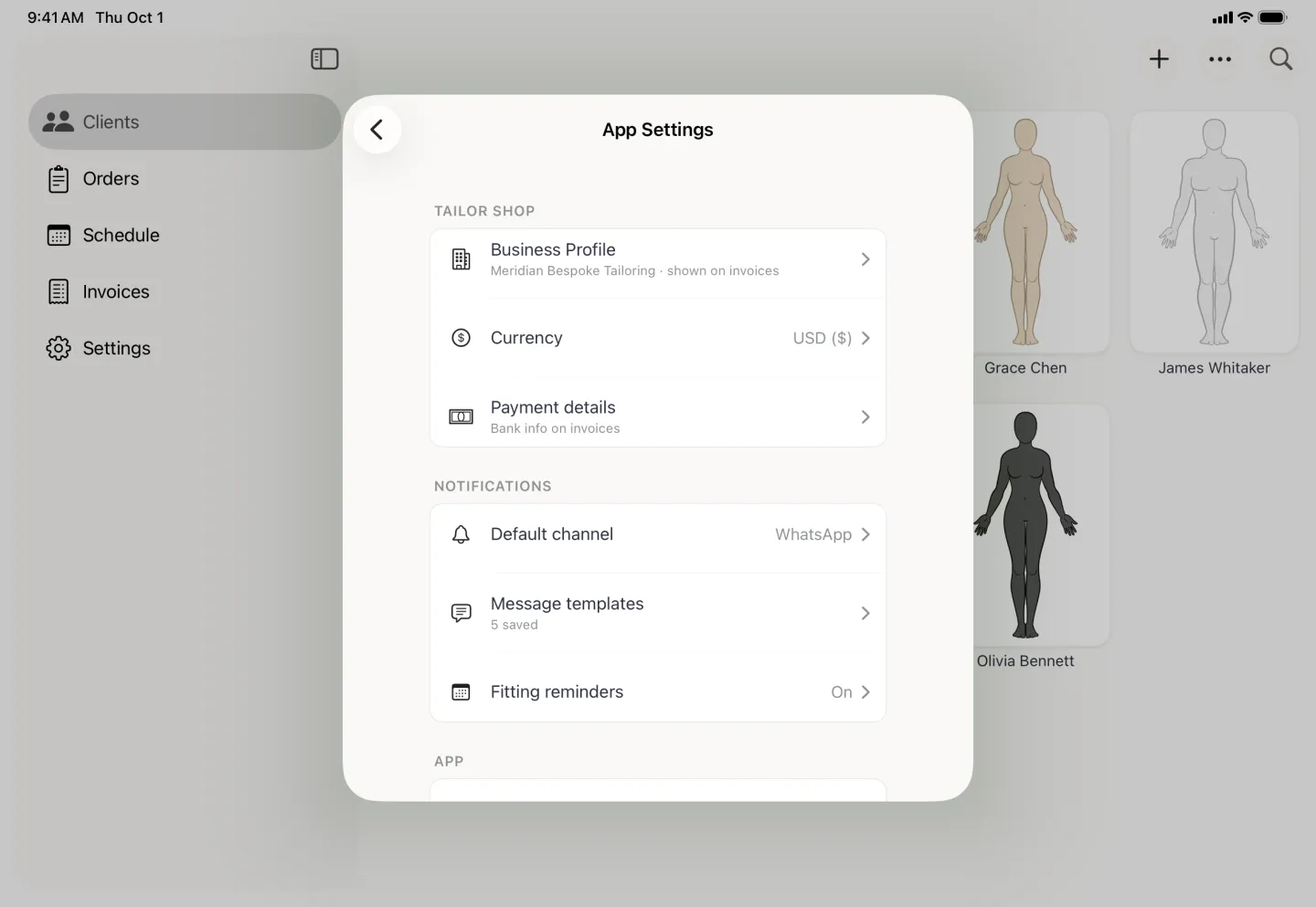Open the more options ellipsis menu

tap(1220, 59)
